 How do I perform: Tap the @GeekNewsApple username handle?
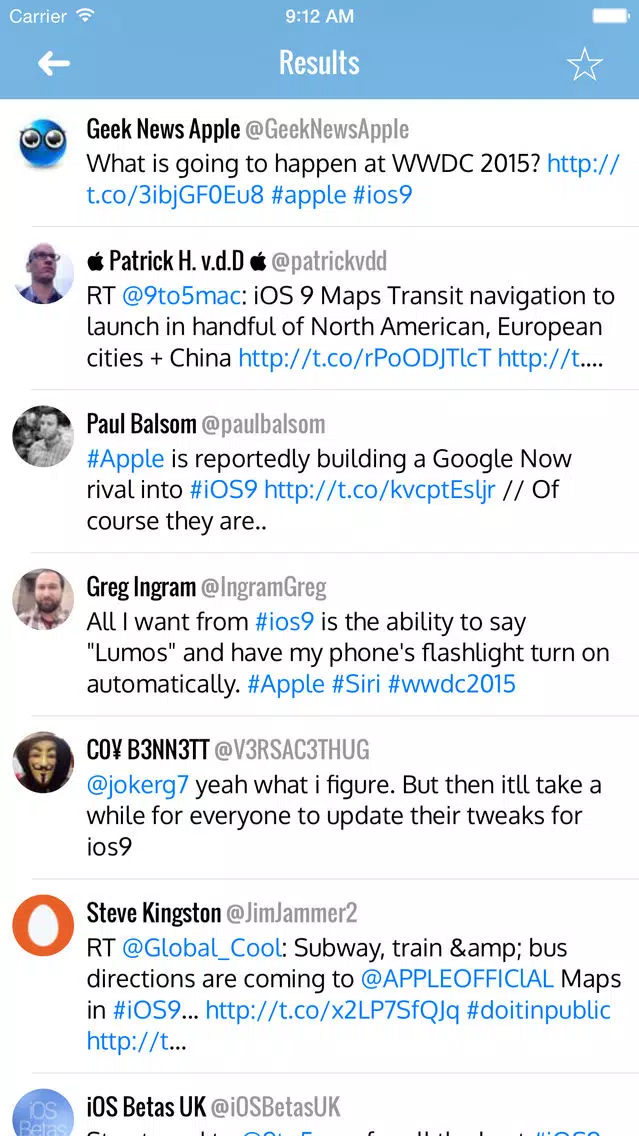coord(327,129)
